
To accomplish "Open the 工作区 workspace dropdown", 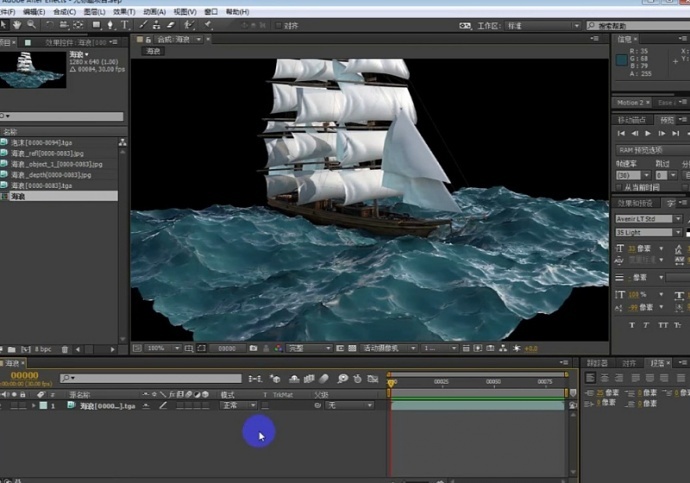I will (561, 24).
